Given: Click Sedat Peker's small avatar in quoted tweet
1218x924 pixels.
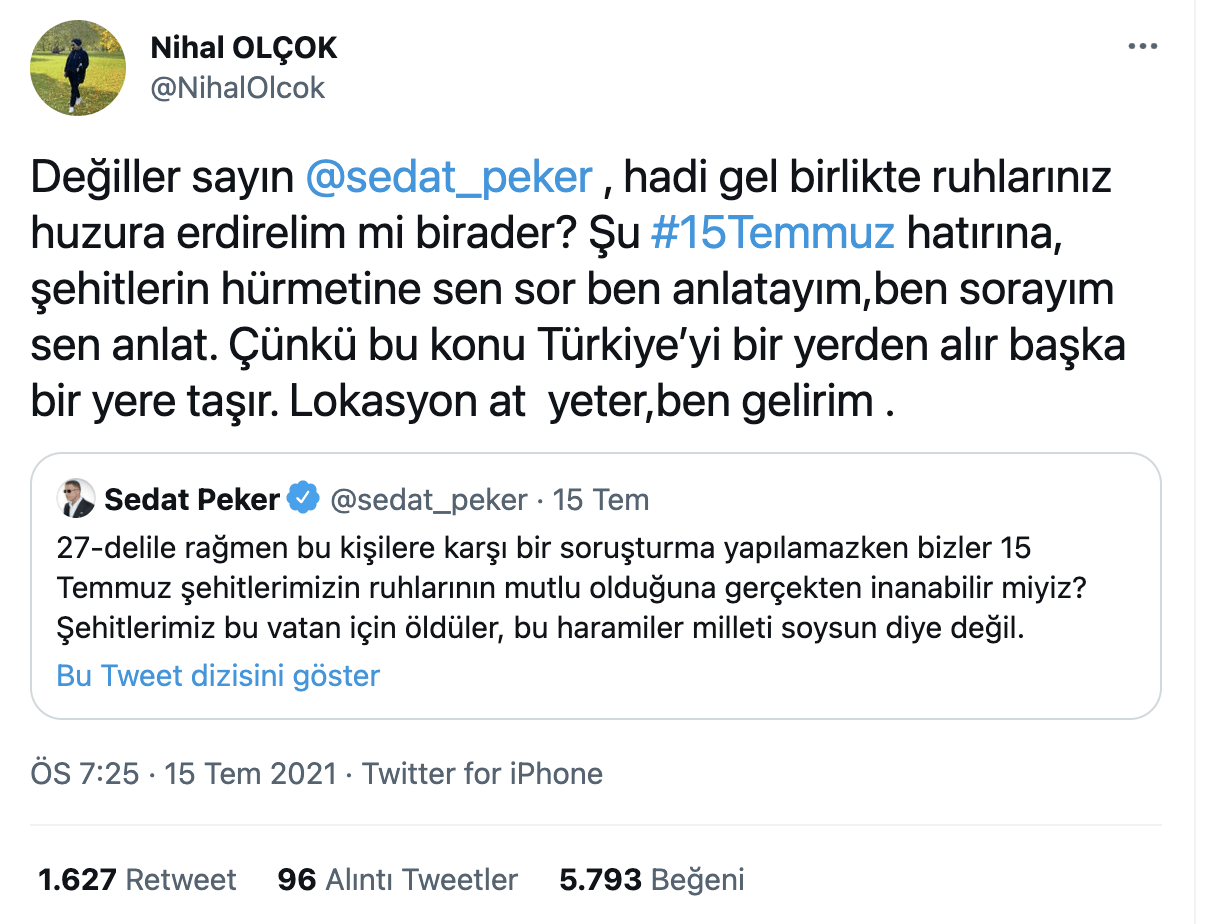Looking at the screenshot, I should (x=76, y=499).
